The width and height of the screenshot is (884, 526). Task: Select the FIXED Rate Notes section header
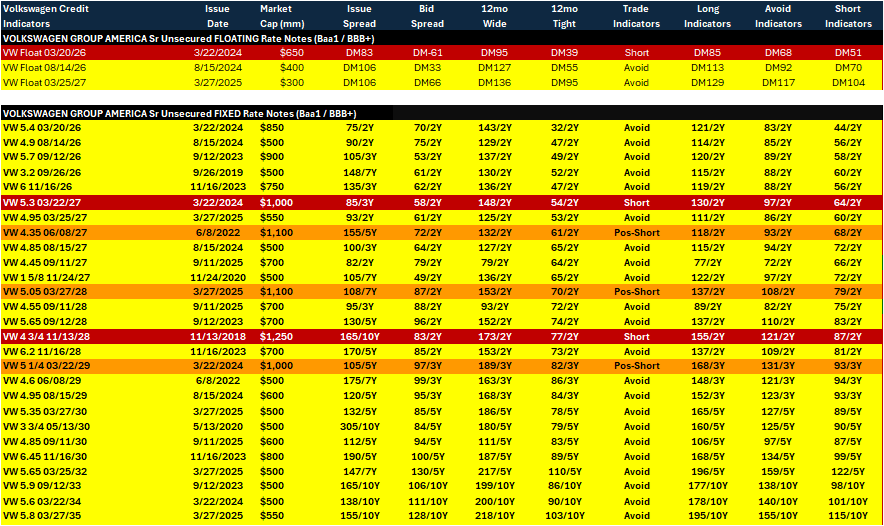tap(180, 113)
